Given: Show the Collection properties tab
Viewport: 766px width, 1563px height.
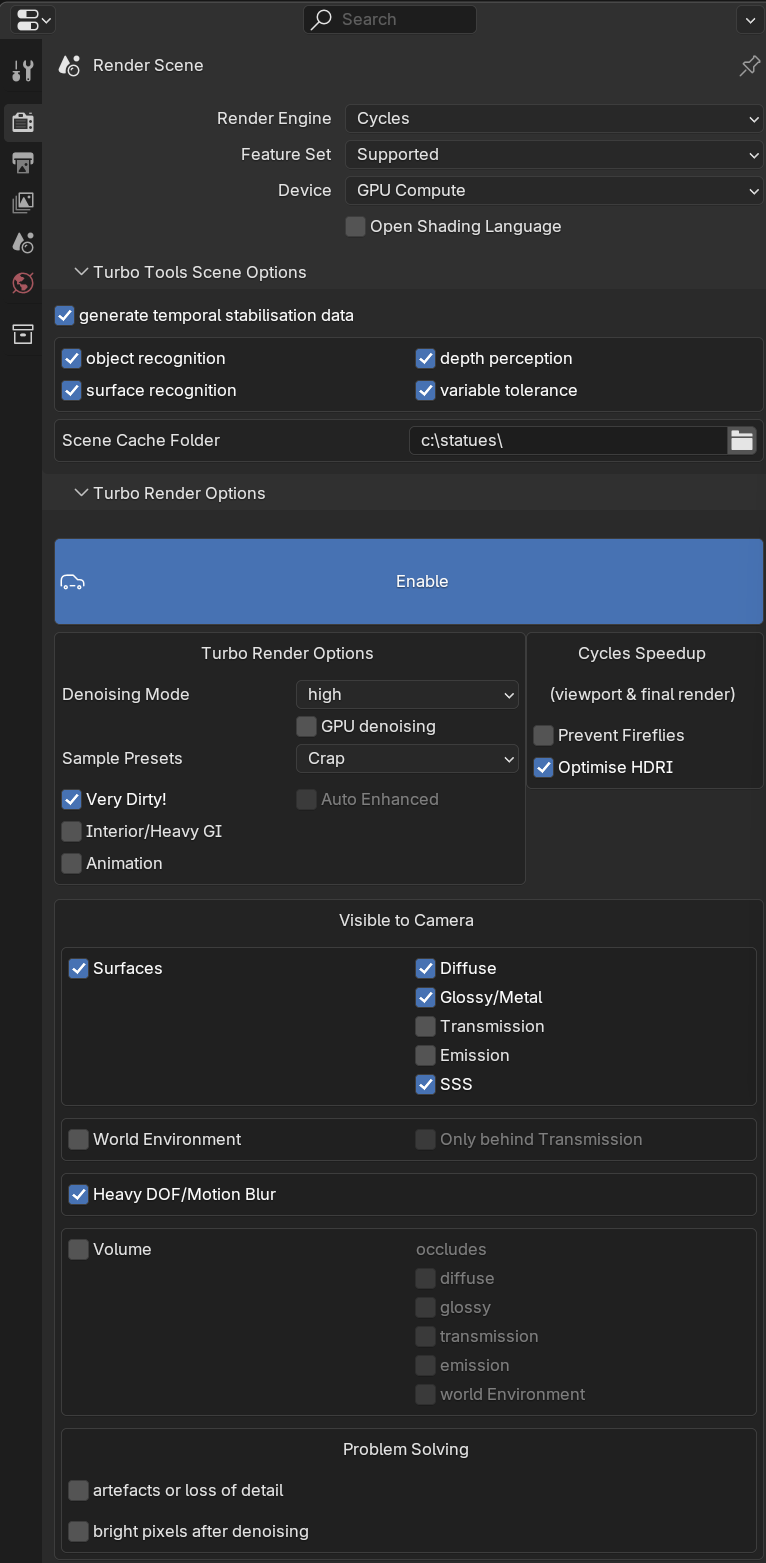Looking at the screenshot, I should 22,334.
